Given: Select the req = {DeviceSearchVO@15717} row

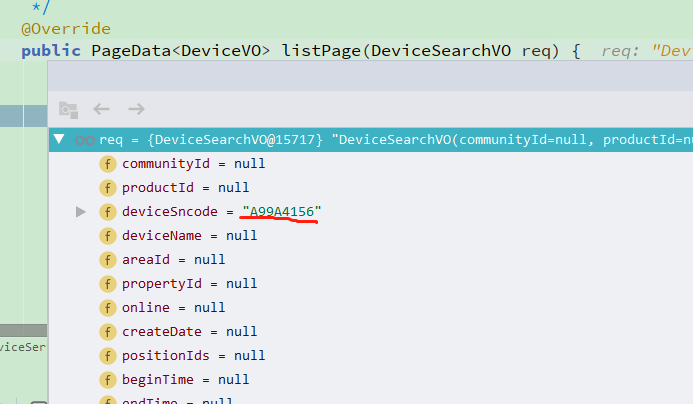Looking at the screenshot, I should 371,140.
